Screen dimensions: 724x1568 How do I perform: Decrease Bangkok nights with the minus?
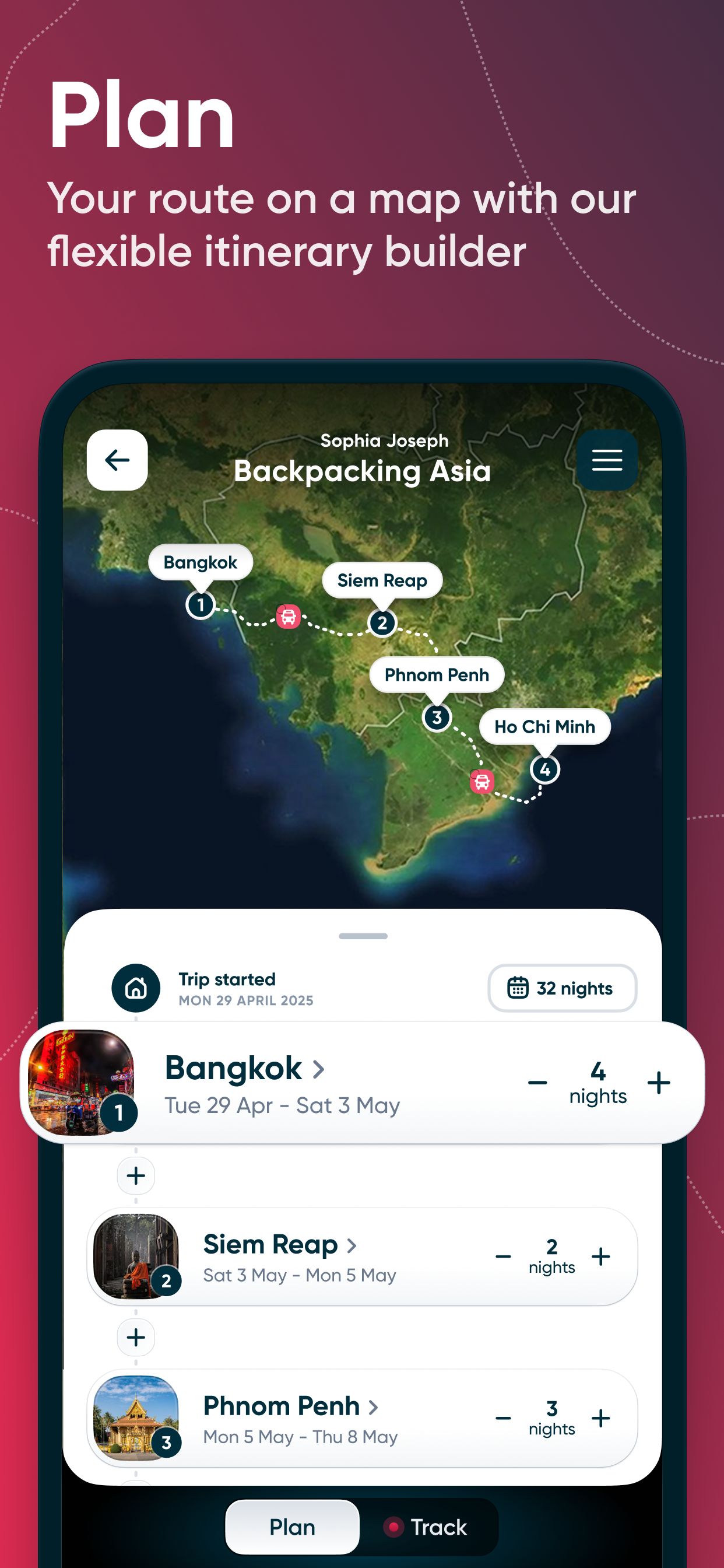coord(537,1083)
